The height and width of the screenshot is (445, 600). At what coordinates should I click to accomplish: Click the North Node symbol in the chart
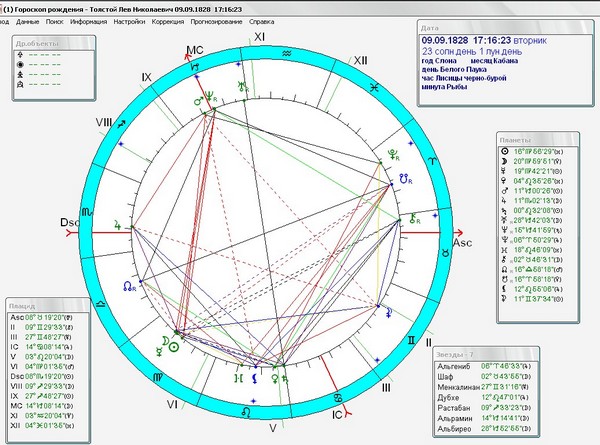pyautogui.click(x=129, y=286)
